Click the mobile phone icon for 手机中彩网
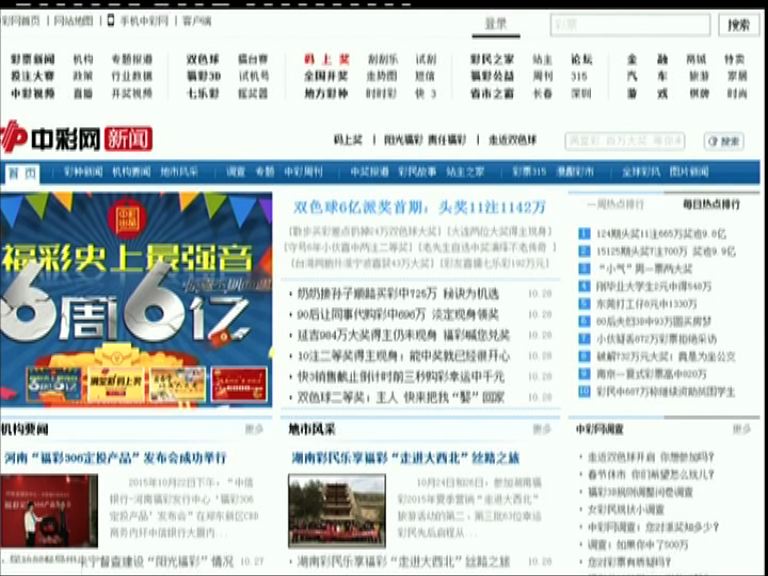Screen dimensions: 768x576 pyautogui.click(x=110, y=20)
